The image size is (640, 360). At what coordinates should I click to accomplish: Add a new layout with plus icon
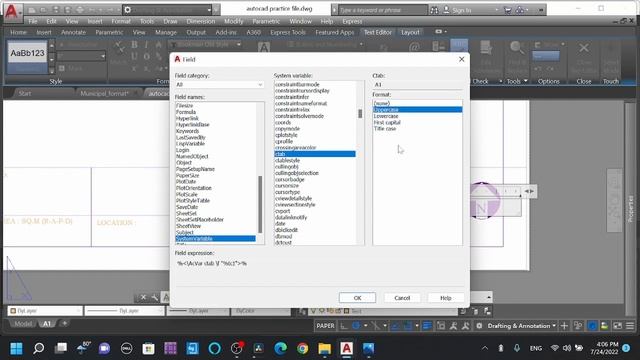click(x=64, y=323)
